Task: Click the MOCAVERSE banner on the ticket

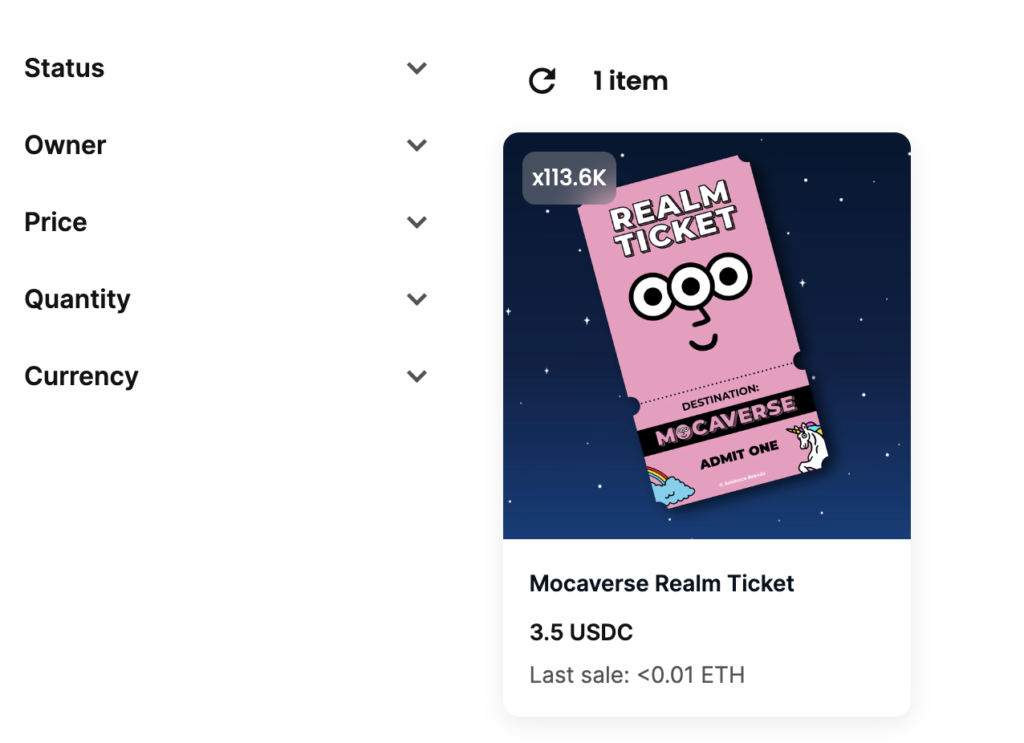Action: (x=726, y=420)
